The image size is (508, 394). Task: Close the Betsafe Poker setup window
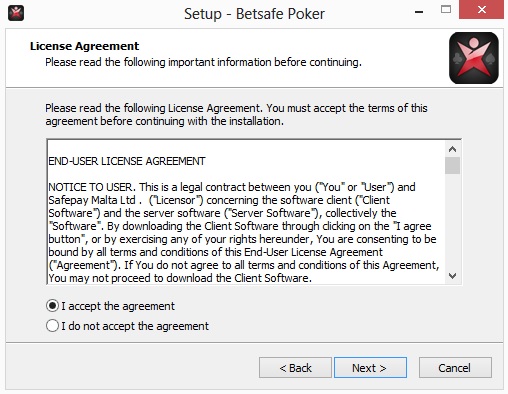[x=481, y=10]
